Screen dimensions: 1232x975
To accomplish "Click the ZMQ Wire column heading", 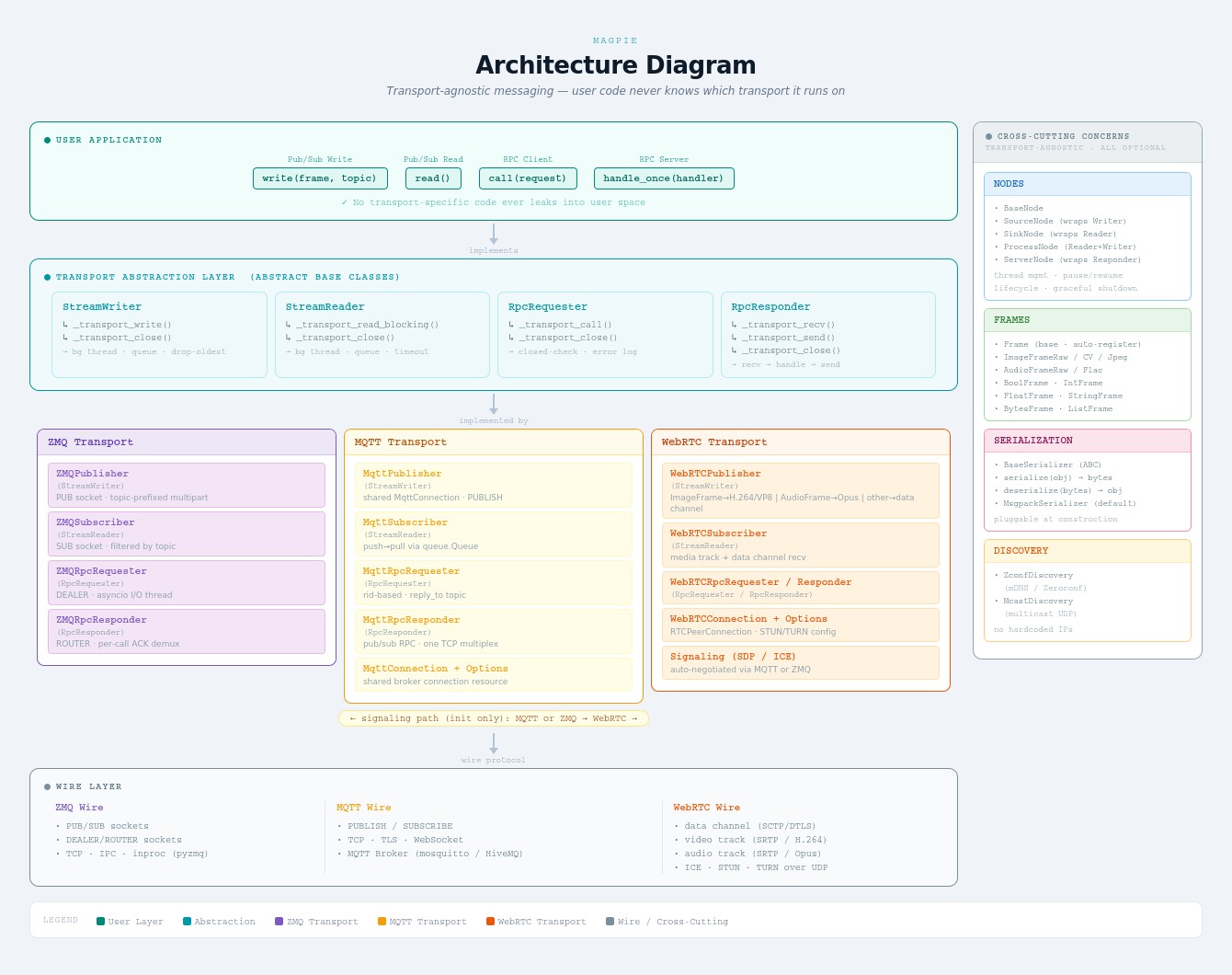I will pyautogui.click(x=79, y=808).
